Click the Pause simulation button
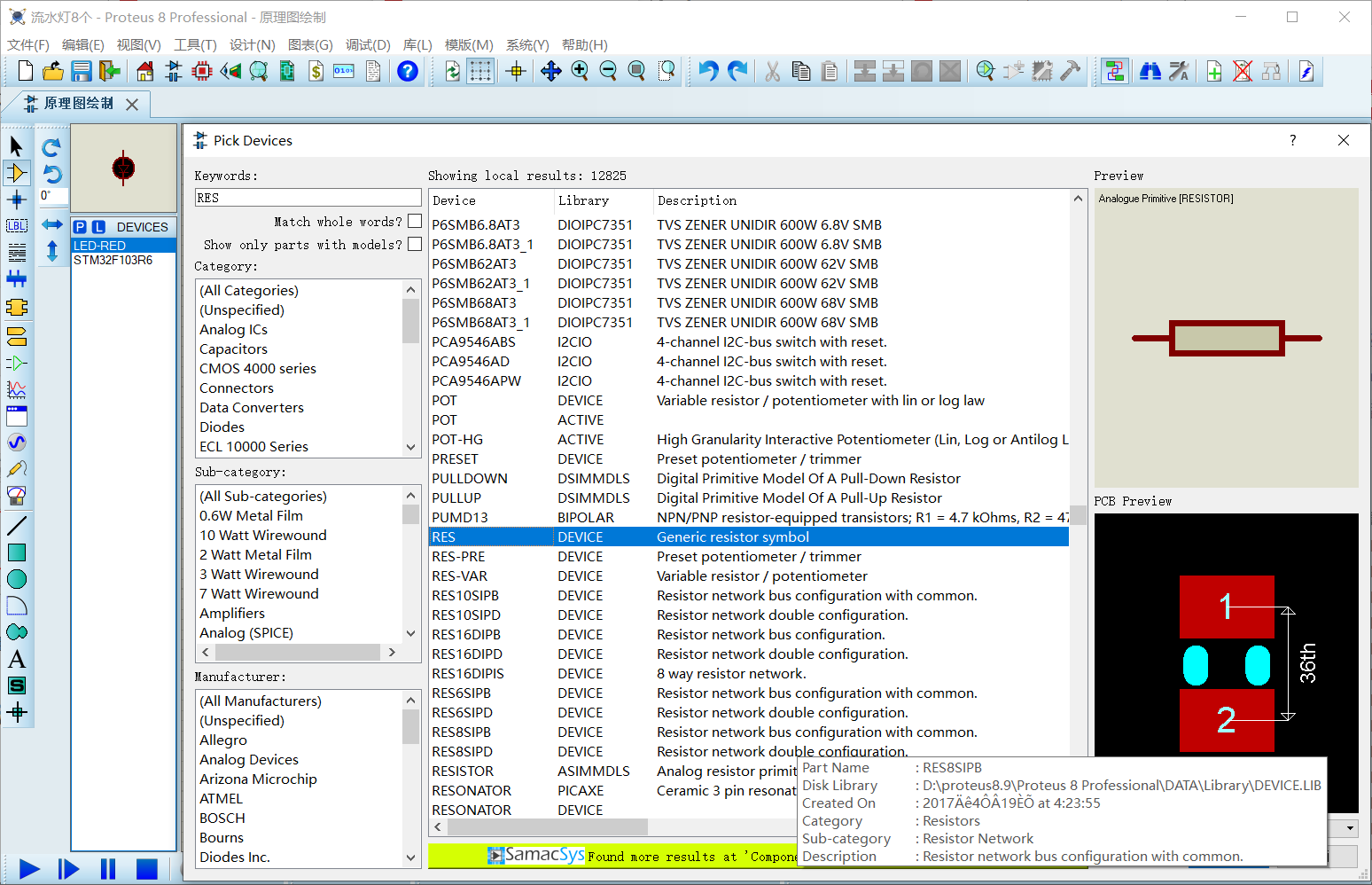 point(108,869)
